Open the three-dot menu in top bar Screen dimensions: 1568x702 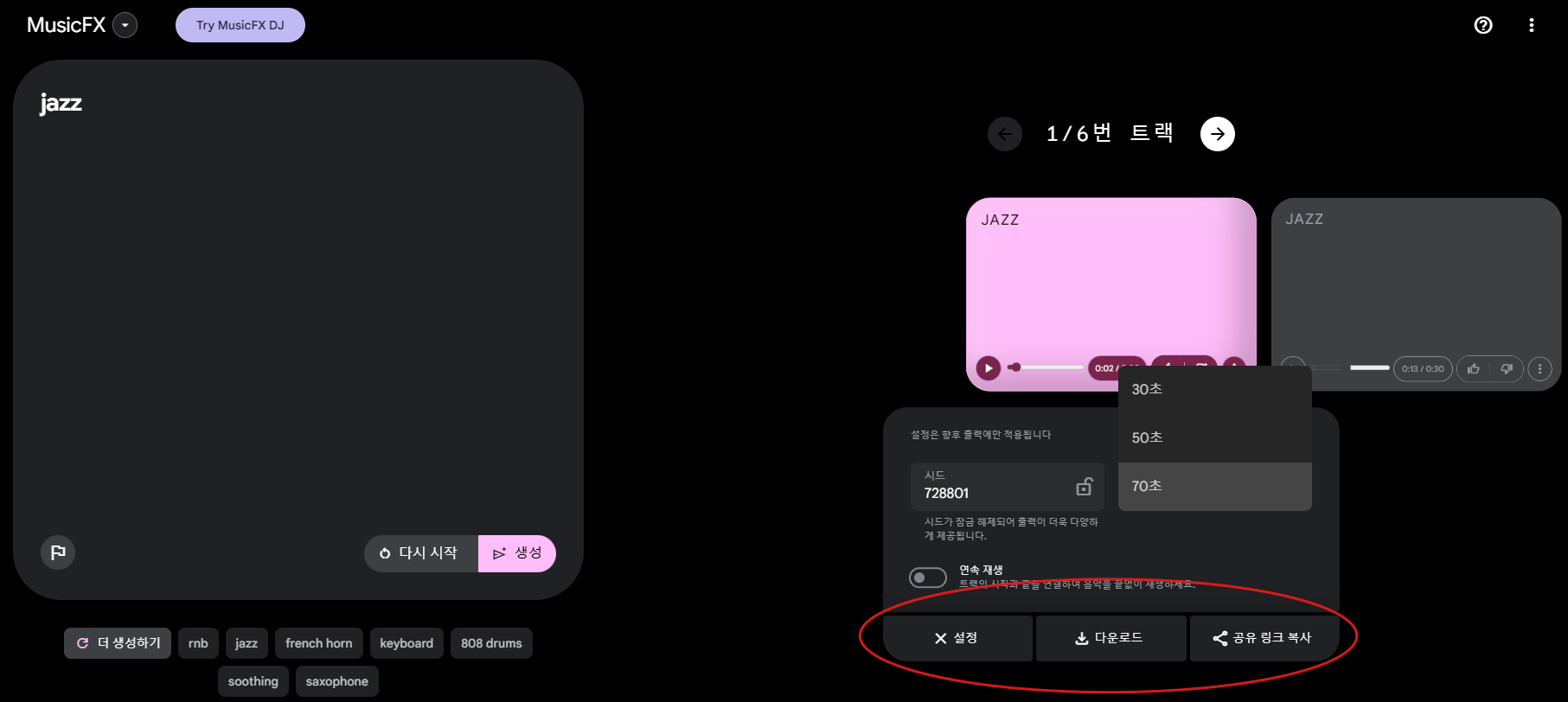pos(1531,25)
